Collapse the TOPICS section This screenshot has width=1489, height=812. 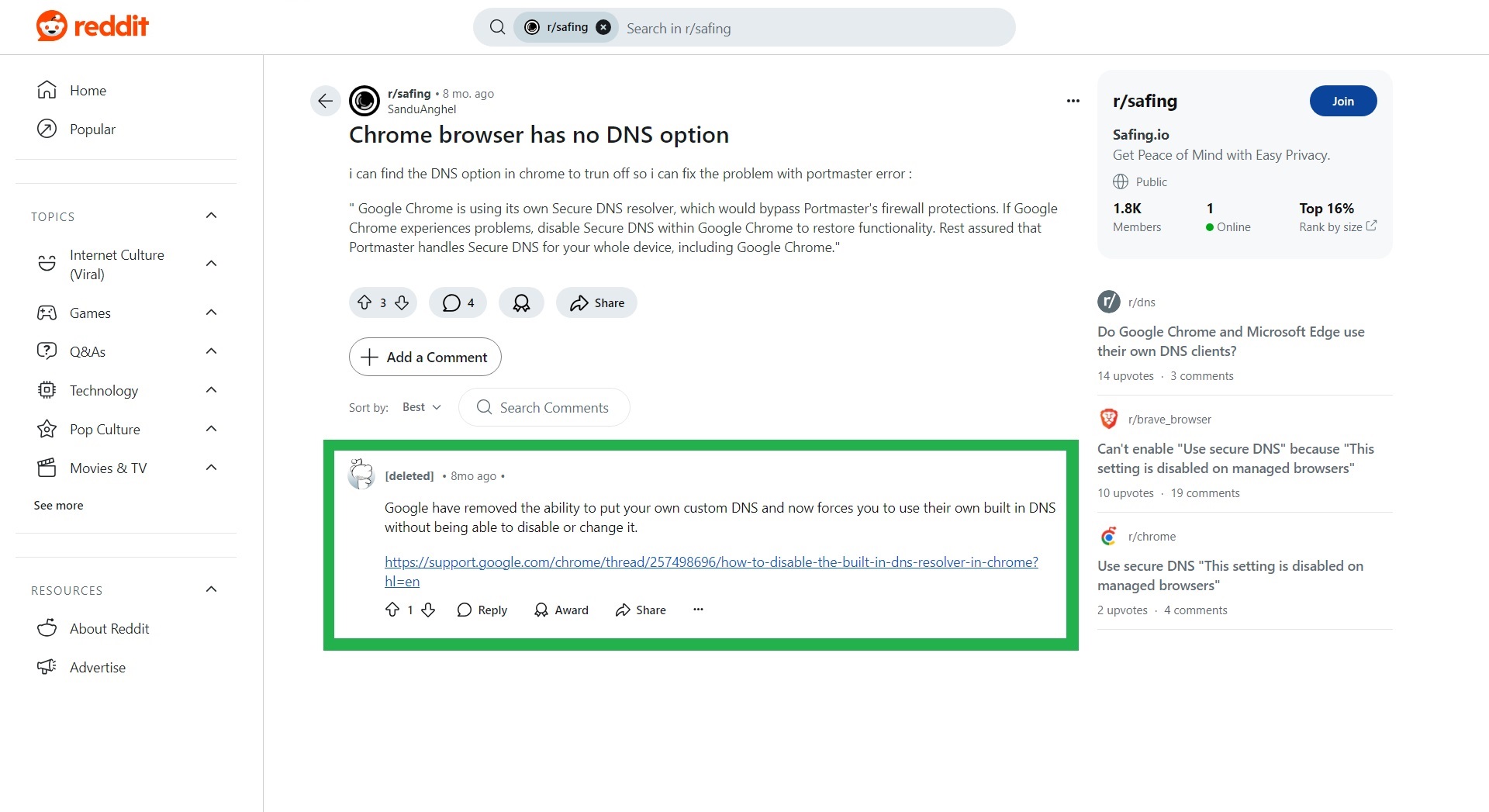pyautogui.click(x=211, y=216)
